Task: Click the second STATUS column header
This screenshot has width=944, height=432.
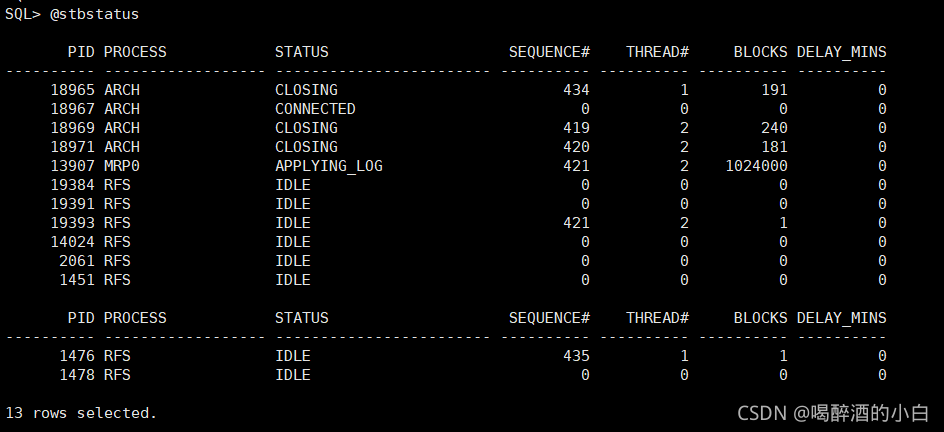Action: point(302,318)
